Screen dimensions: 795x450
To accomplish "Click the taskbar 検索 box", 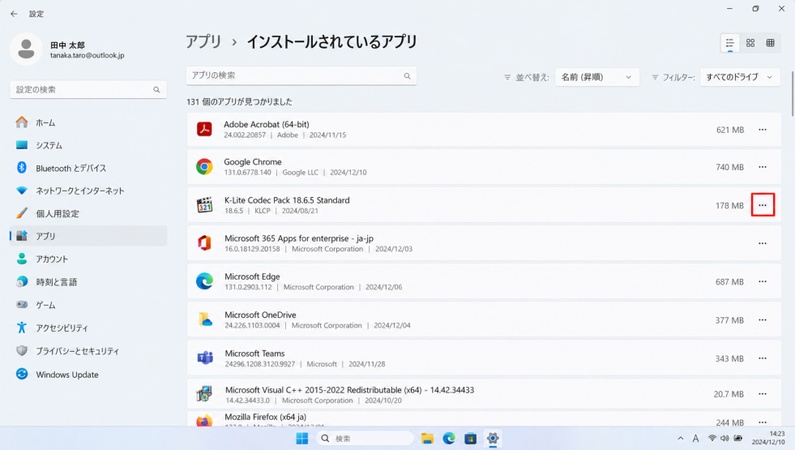I will pyautogui.click(x=366, y=438).
